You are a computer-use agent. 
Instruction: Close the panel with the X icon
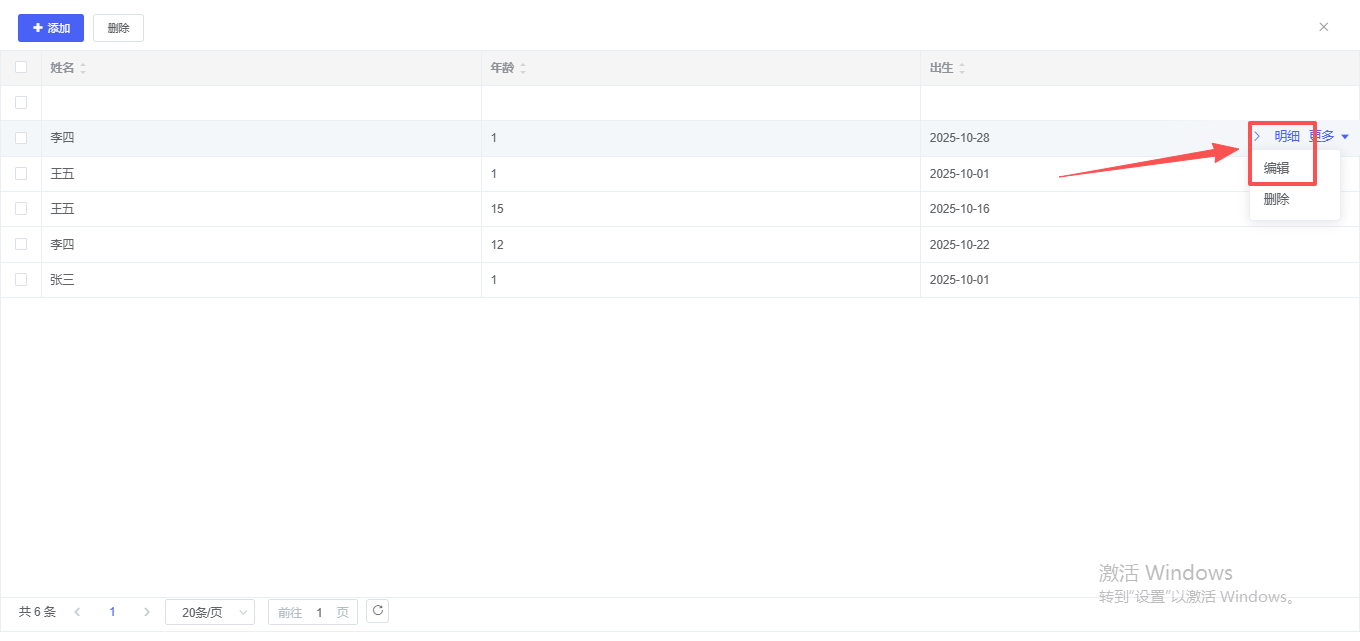point(1323,27)
